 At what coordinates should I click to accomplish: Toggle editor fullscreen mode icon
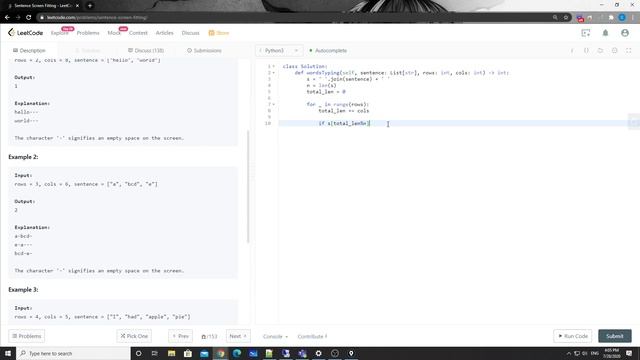click(629, 51)
